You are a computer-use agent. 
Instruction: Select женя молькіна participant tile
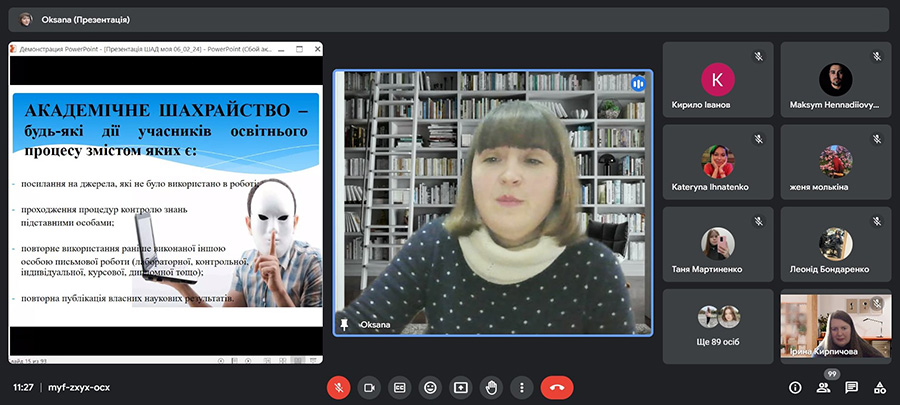click(x=836, y=162)
